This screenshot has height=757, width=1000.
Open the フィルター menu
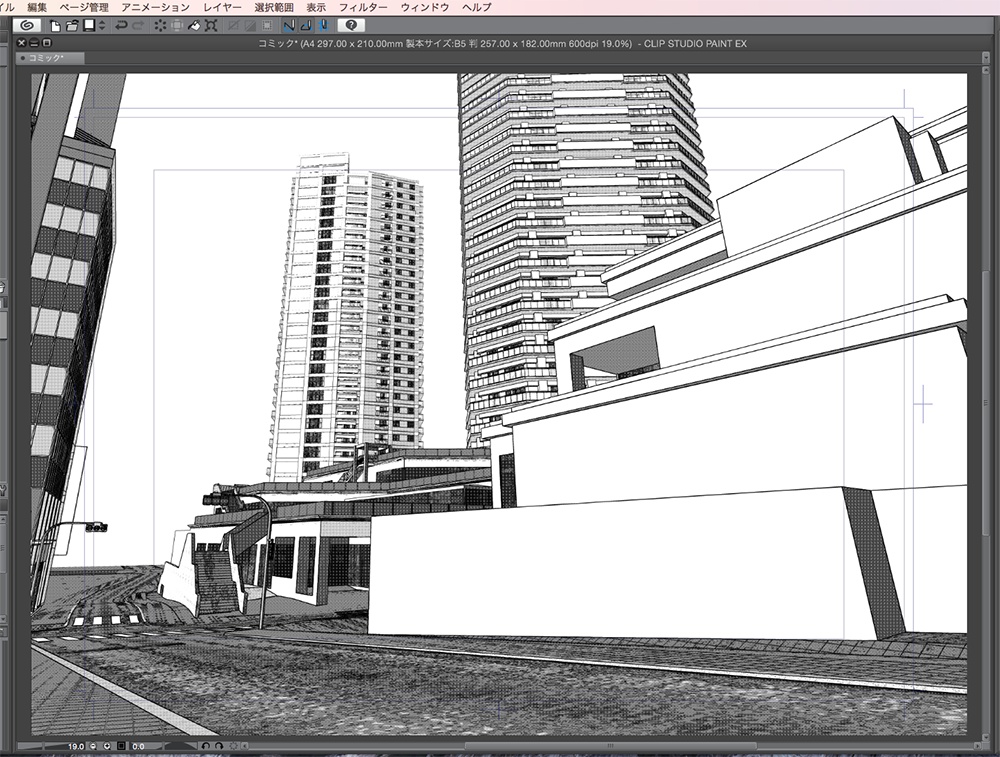pos(363,7)
